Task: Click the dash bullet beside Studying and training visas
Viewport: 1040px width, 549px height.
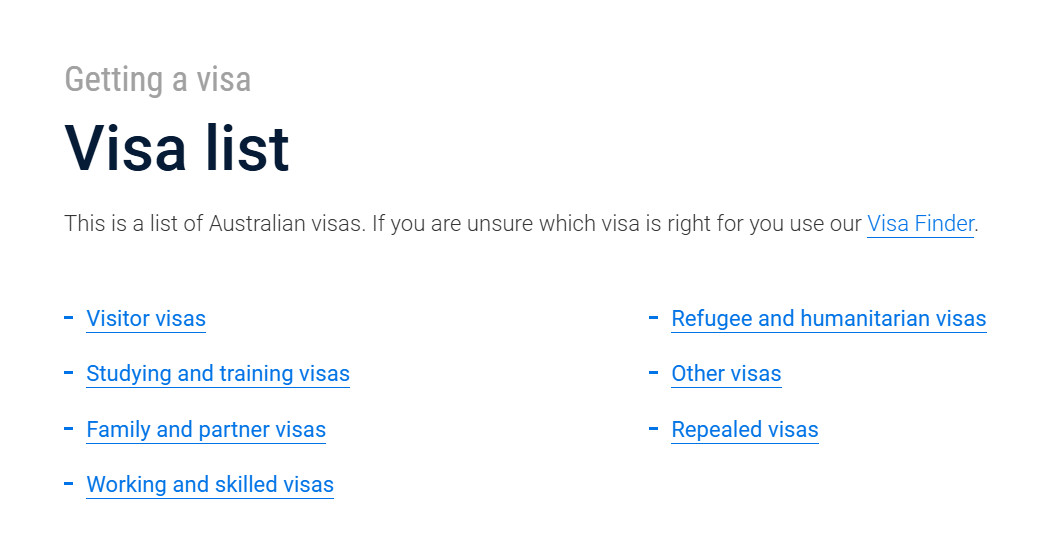Action: click(x=68, y=373)
